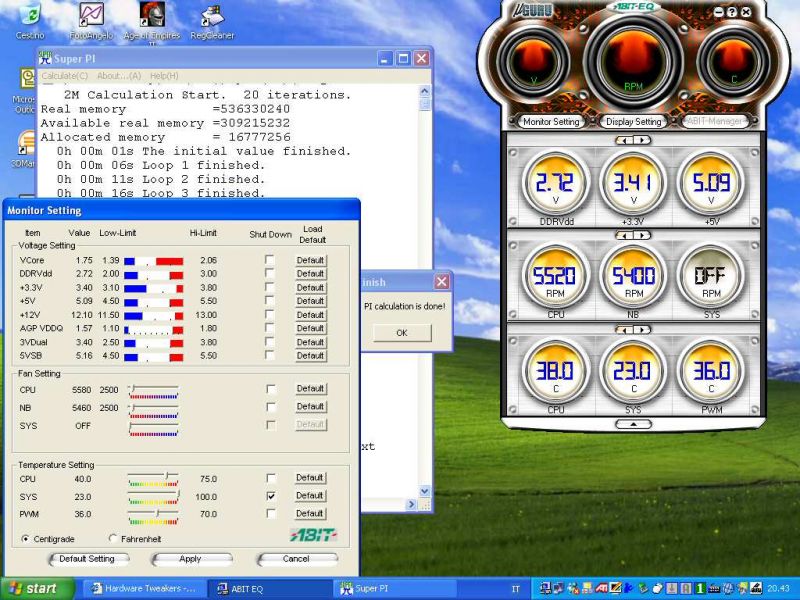Click the VCore voltage limit bar

pyautogui.click(x=153, y=261)
